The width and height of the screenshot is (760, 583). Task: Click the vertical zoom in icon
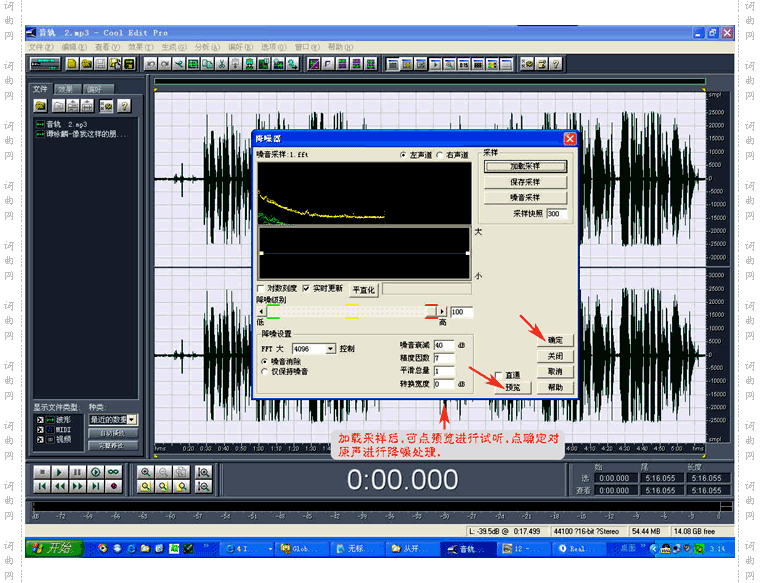click(203, 472)
